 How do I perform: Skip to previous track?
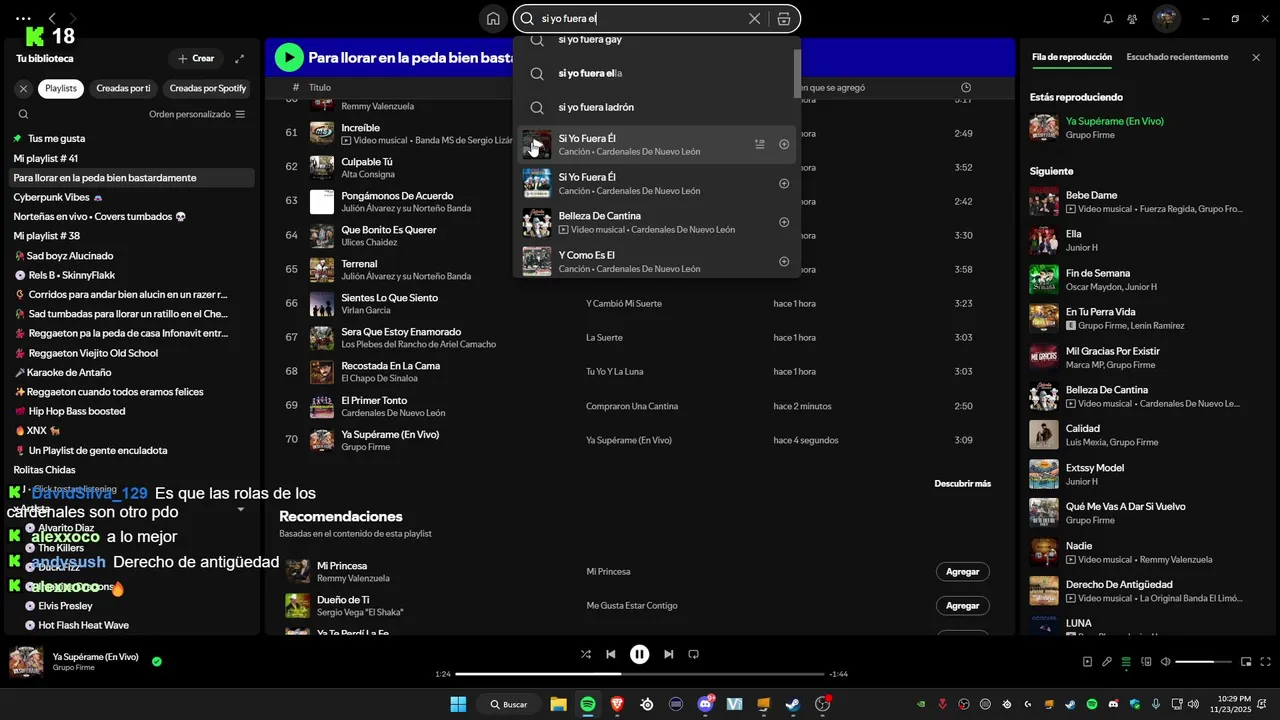[x=611, y=654]
